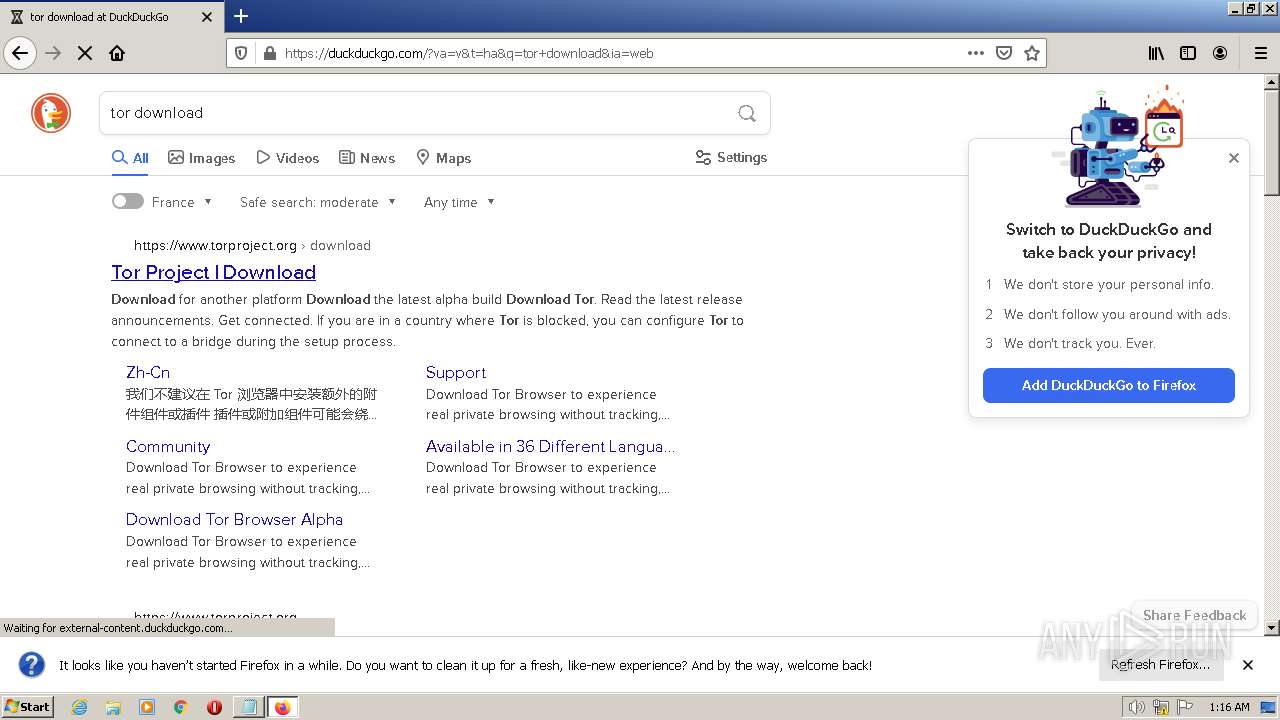
Task: Close the tor download tab
Action: point(207,17)
